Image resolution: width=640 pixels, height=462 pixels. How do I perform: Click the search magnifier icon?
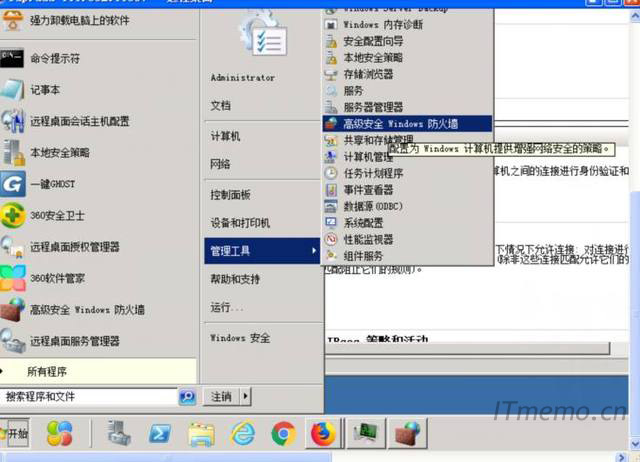[x=188, y=396]
